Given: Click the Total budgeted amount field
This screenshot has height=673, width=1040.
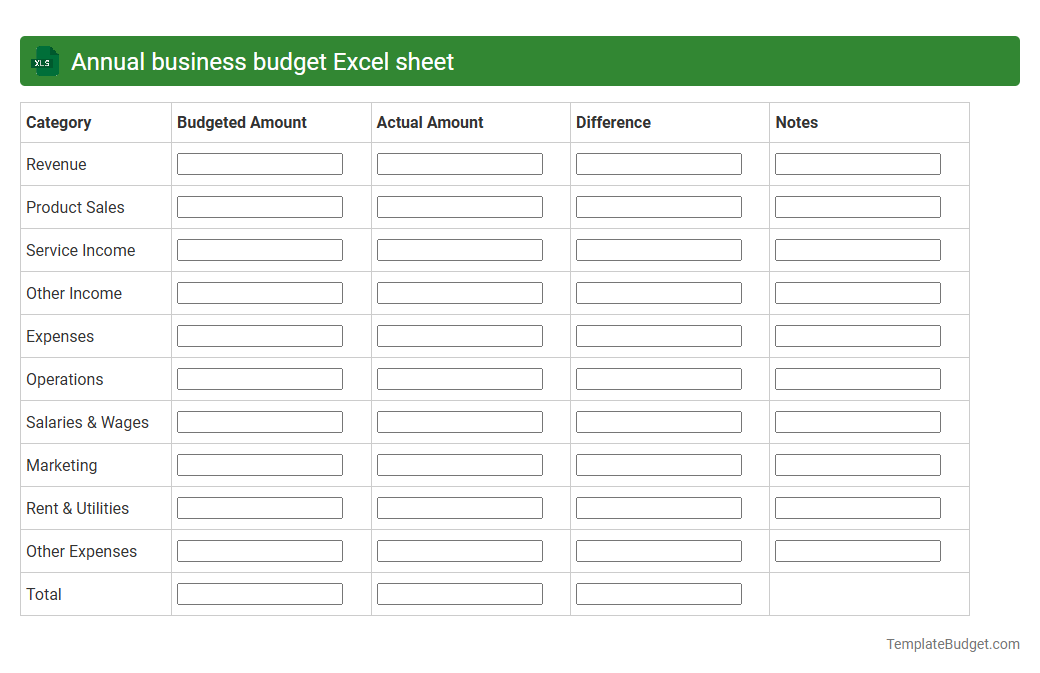Looking at the screenshot, I should [x=259, y=593].
